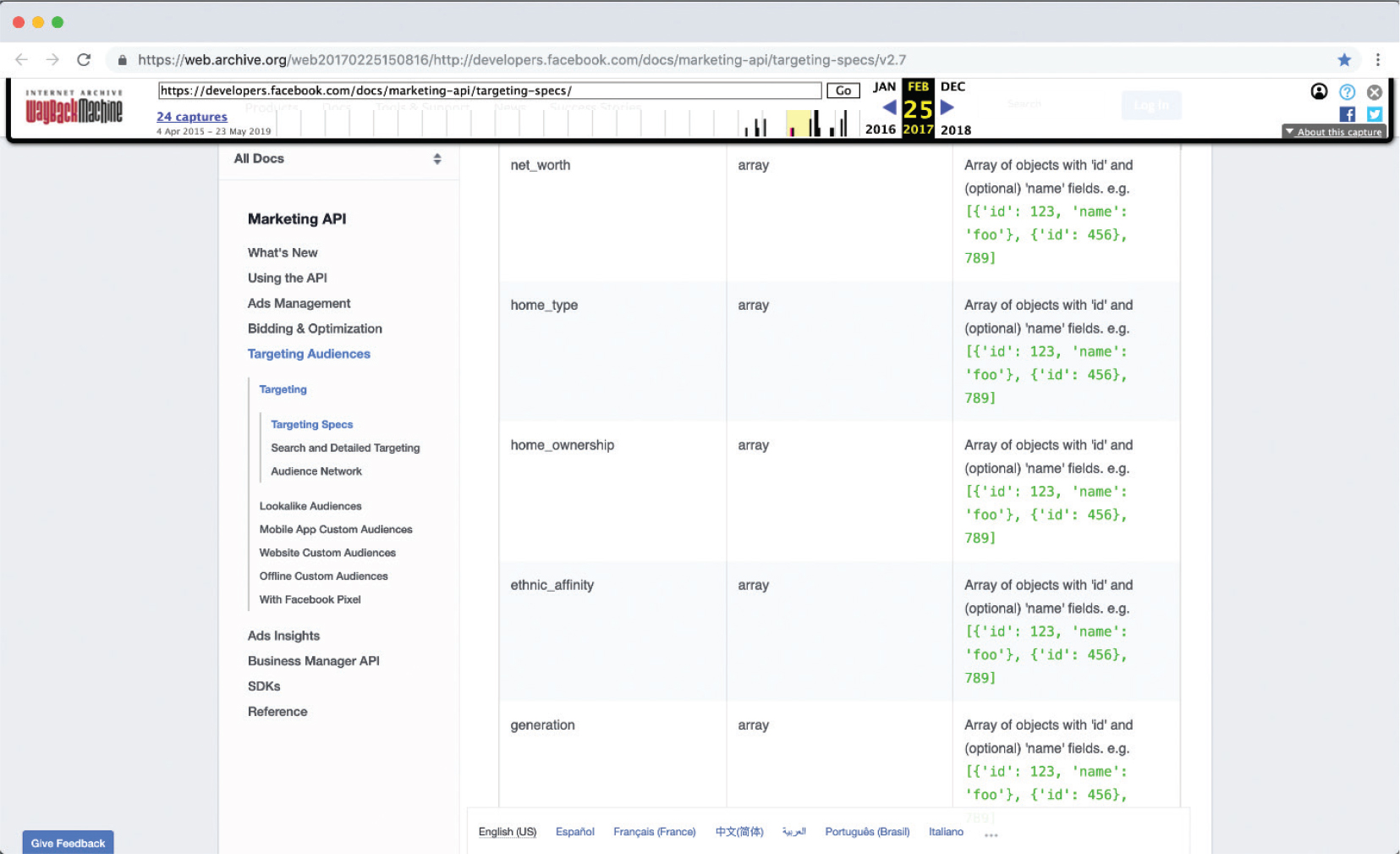Go forward with the browser forward arrow
Screen dimensions: 1400x854
[x=52, y=59]
